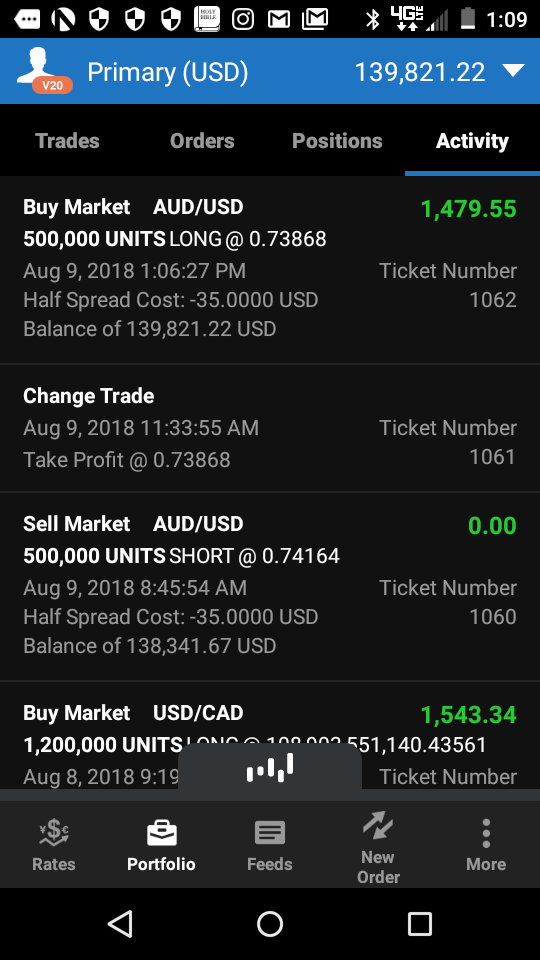Open the Buy Market USD/CAD activity entry
540x960 pixels.
[270, 735]
